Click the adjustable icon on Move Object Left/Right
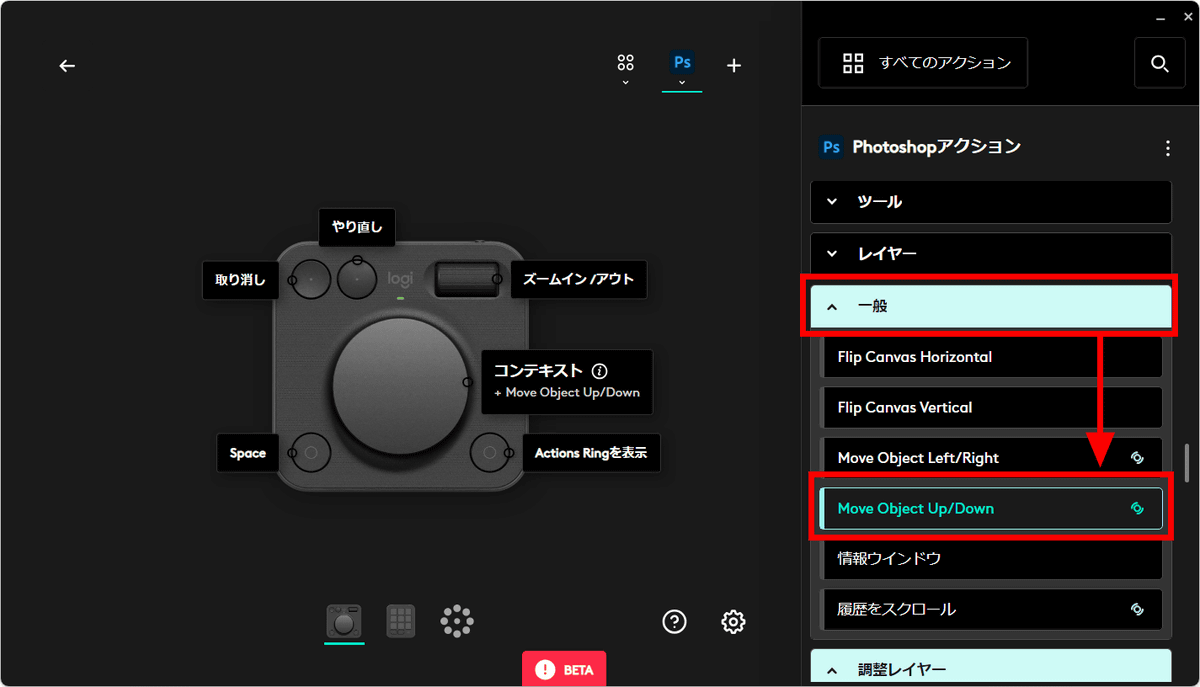This screenshot has width=1200, height=687. tap(1138, 457)
